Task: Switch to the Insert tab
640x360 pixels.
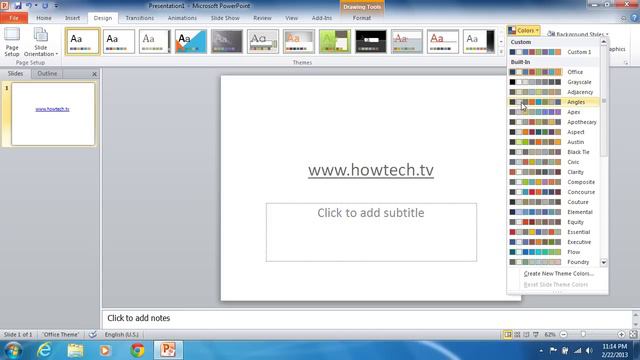Action: pos(72,18)
